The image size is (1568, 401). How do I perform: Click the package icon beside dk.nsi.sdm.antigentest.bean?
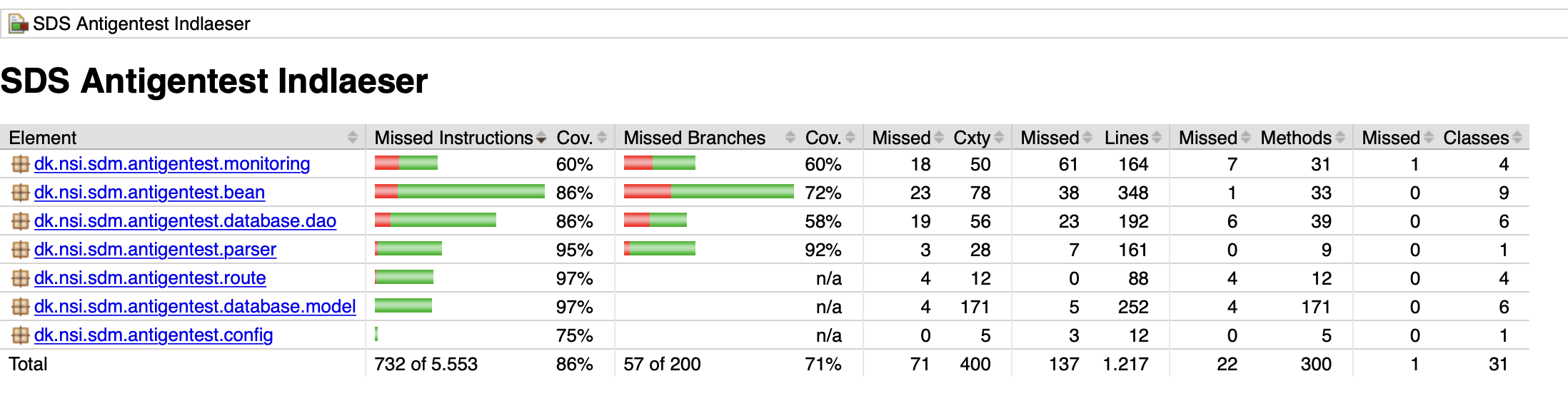coord(20,193)
